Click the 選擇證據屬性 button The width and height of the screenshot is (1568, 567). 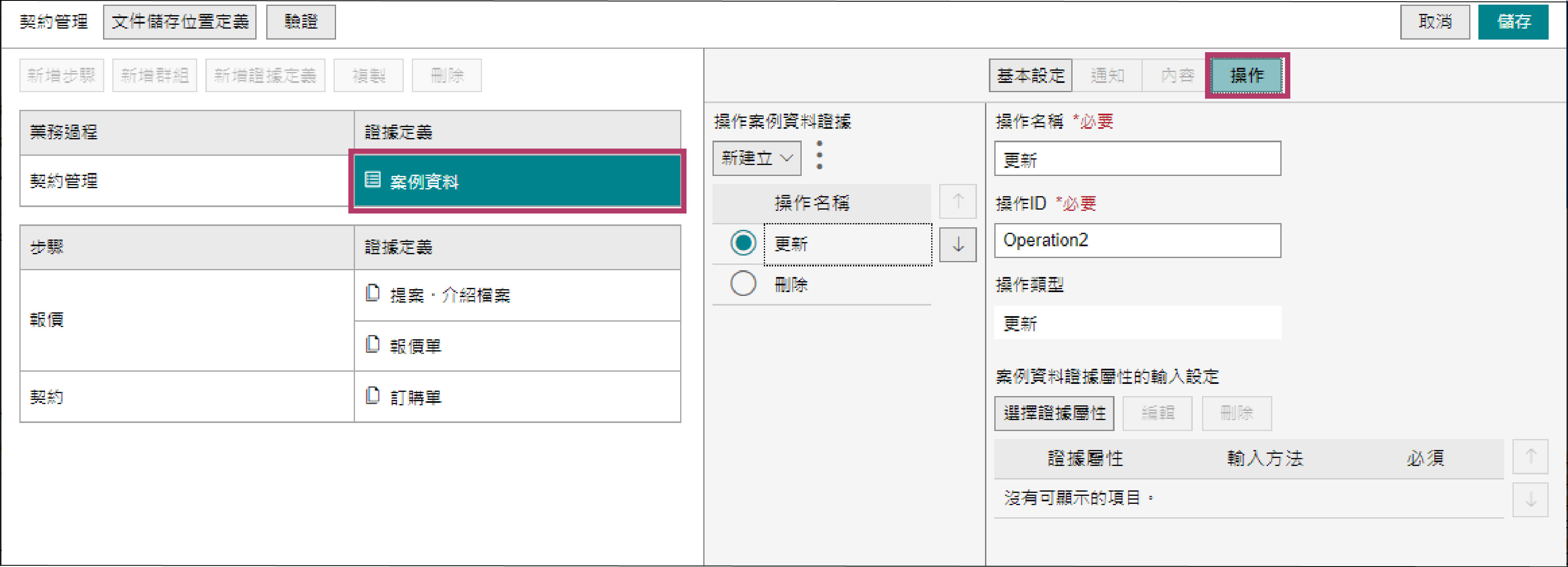pos(1054,413)
